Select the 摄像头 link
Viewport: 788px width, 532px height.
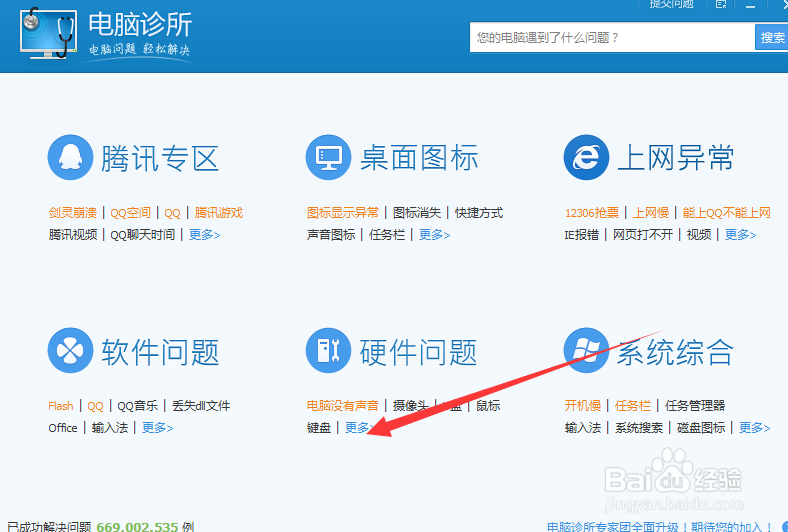coord(411,406)
